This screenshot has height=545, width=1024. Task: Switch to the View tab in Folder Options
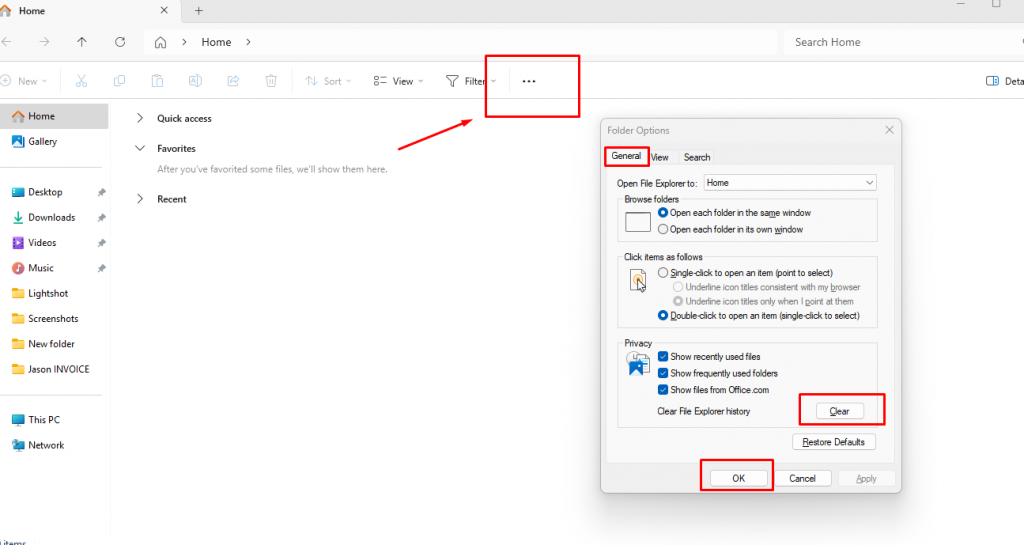pyautogui.click(x=660, y=157)
